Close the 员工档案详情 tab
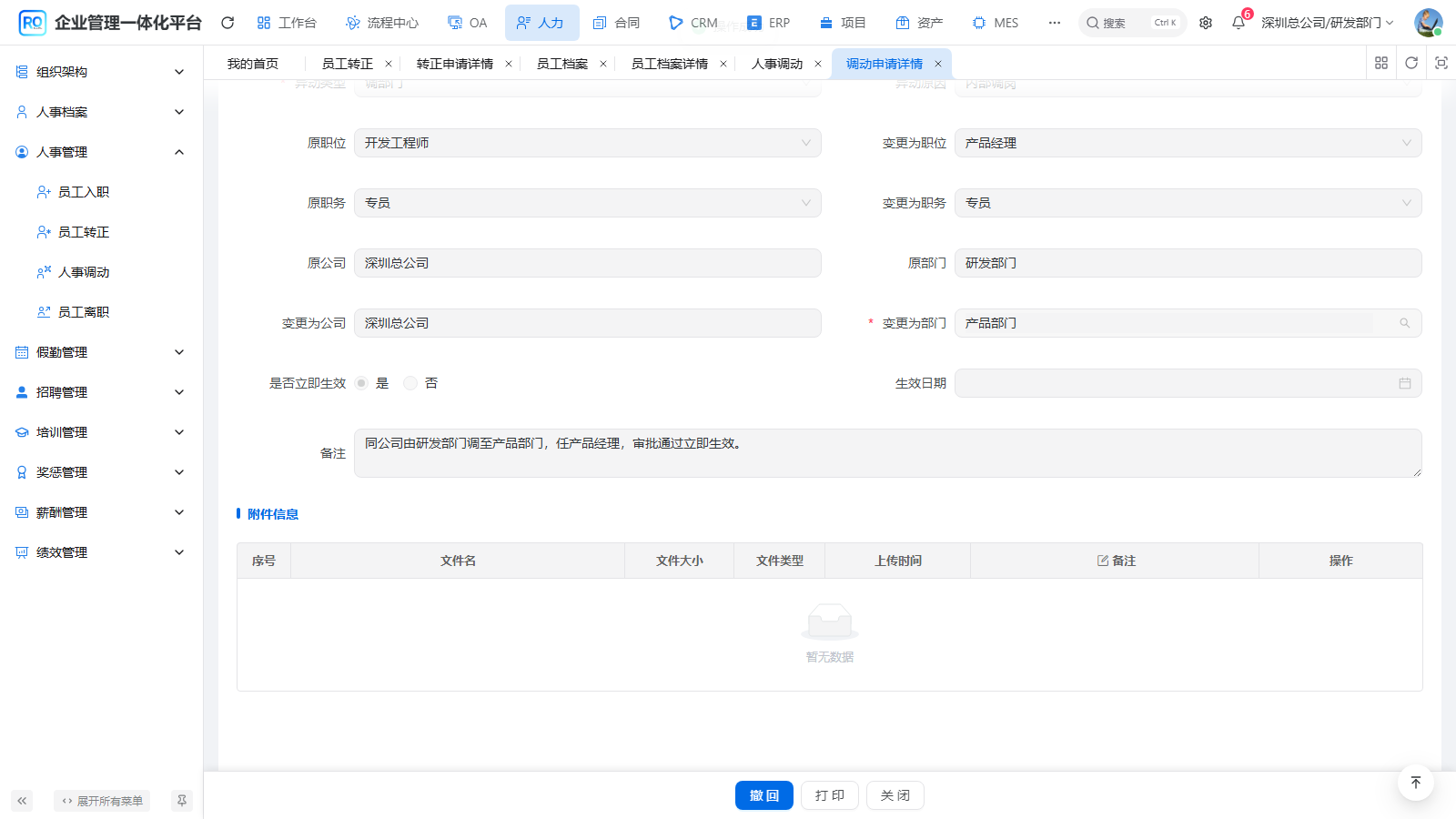Viewport: 1456px width, 819px height. click(723, 64)
